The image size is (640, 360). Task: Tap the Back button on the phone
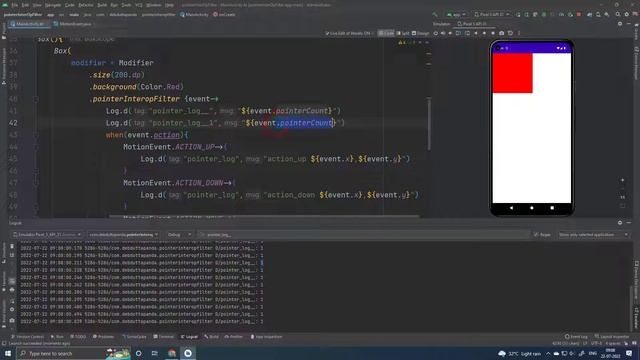point(511,208)
